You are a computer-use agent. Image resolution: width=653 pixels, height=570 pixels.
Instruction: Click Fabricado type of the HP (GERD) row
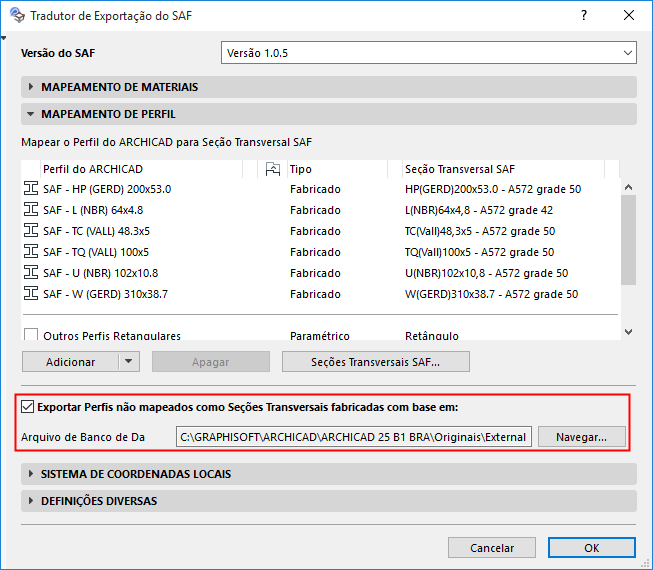[x=315, y=189]
